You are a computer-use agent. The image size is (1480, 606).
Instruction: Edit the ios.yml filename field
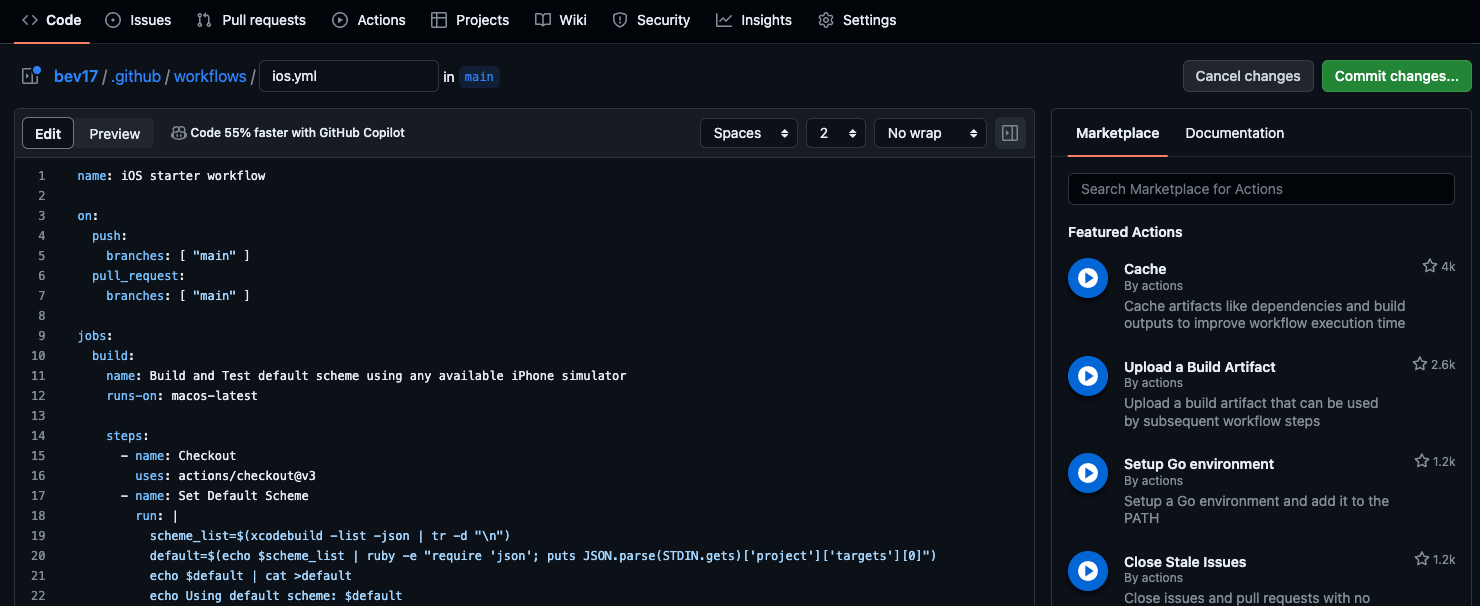[348, 76]
